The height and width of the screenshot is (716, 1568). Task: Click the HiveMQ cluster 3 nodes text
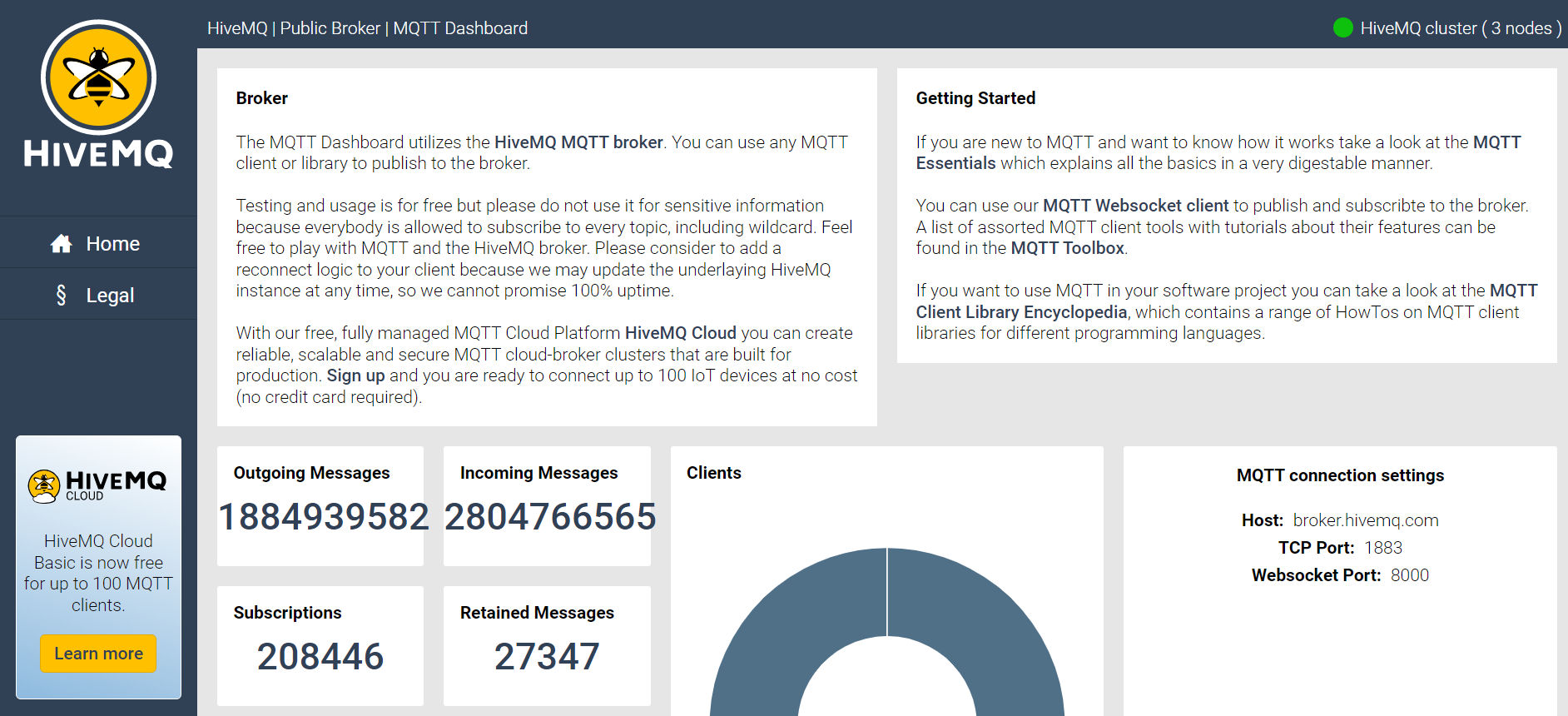click(x=1461, y=27)
